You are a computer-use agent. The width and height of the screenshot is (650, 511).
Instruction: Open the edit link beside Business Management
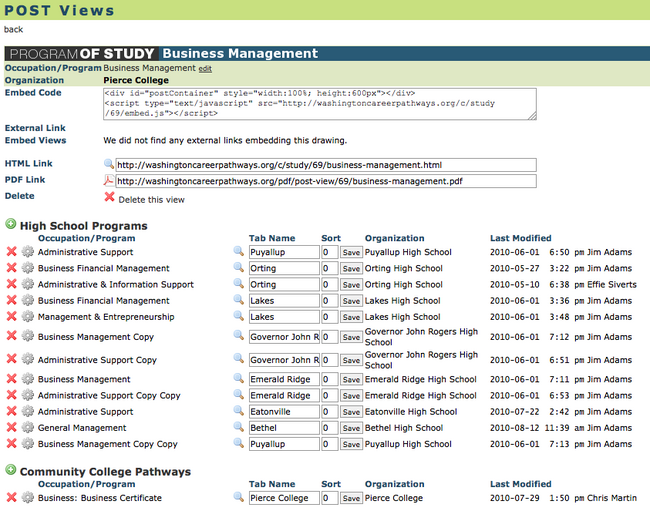click(205, 69)
